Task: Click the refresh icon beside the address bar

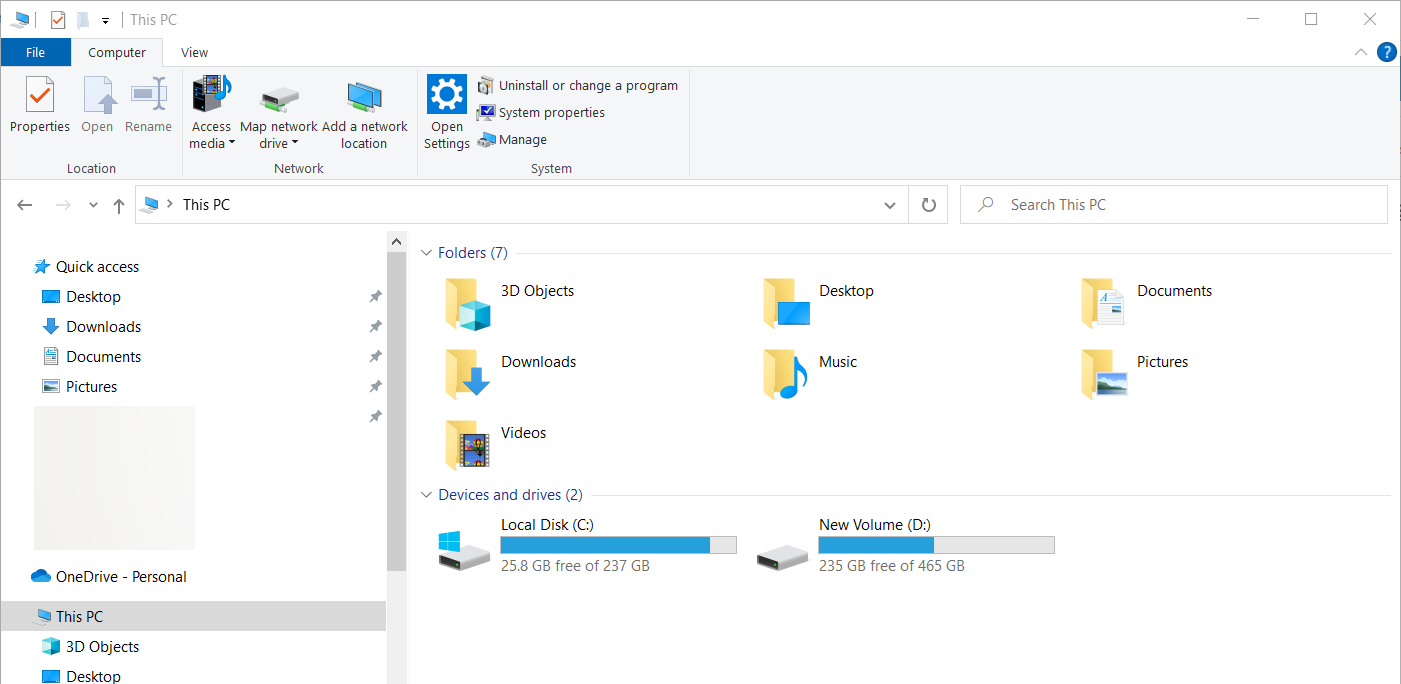Action: coord(928,204)
